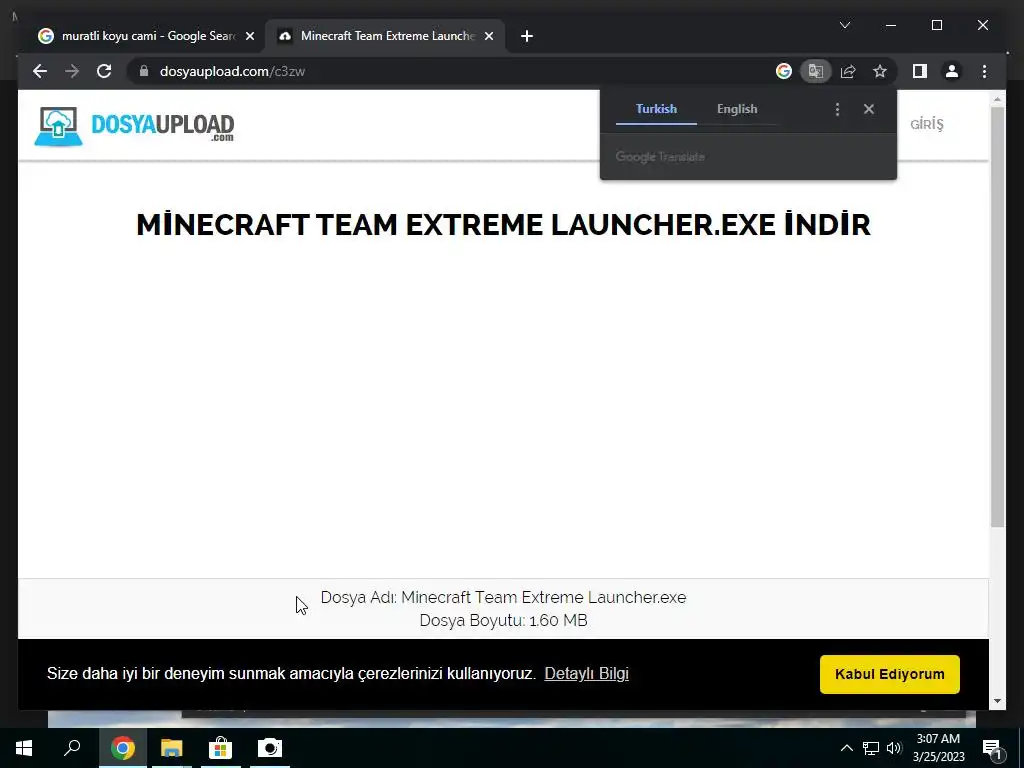1024x768 pixels.
Task: Close the Minecraft Team Extreme Launcher tab
Action: point(488,37)
